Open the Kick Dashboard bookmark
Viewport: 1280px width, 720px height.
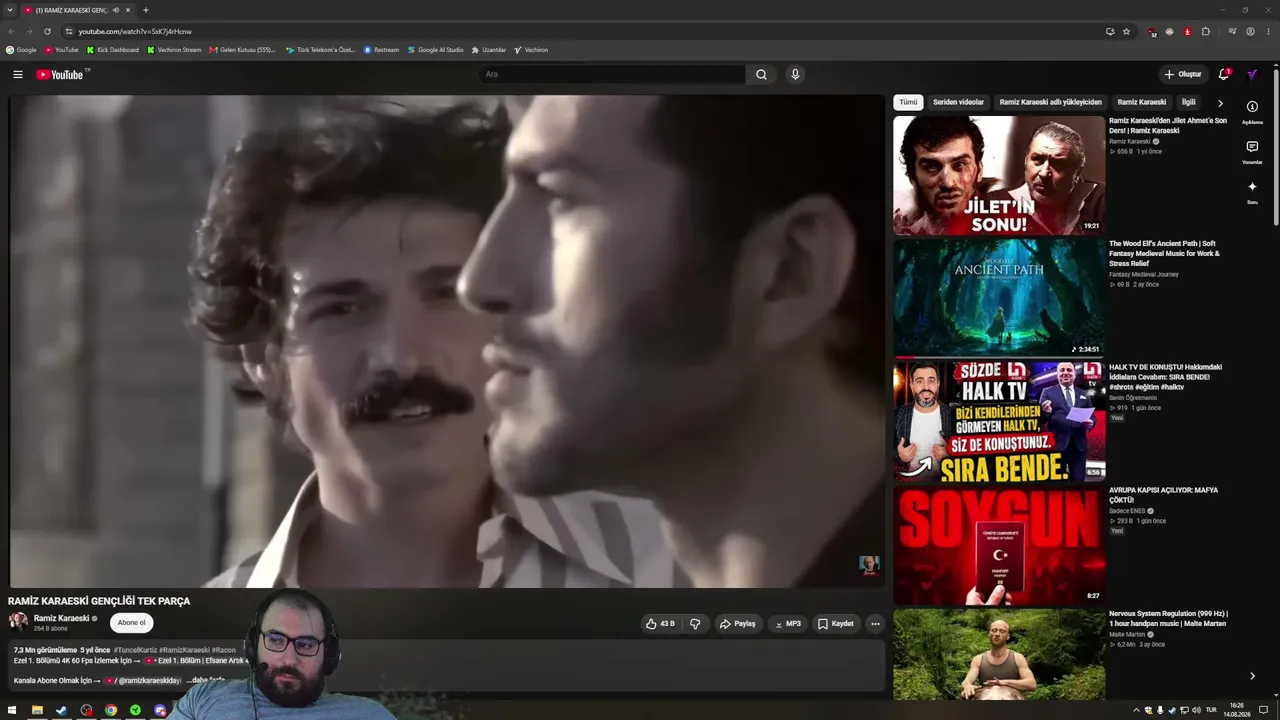[113, 50]
